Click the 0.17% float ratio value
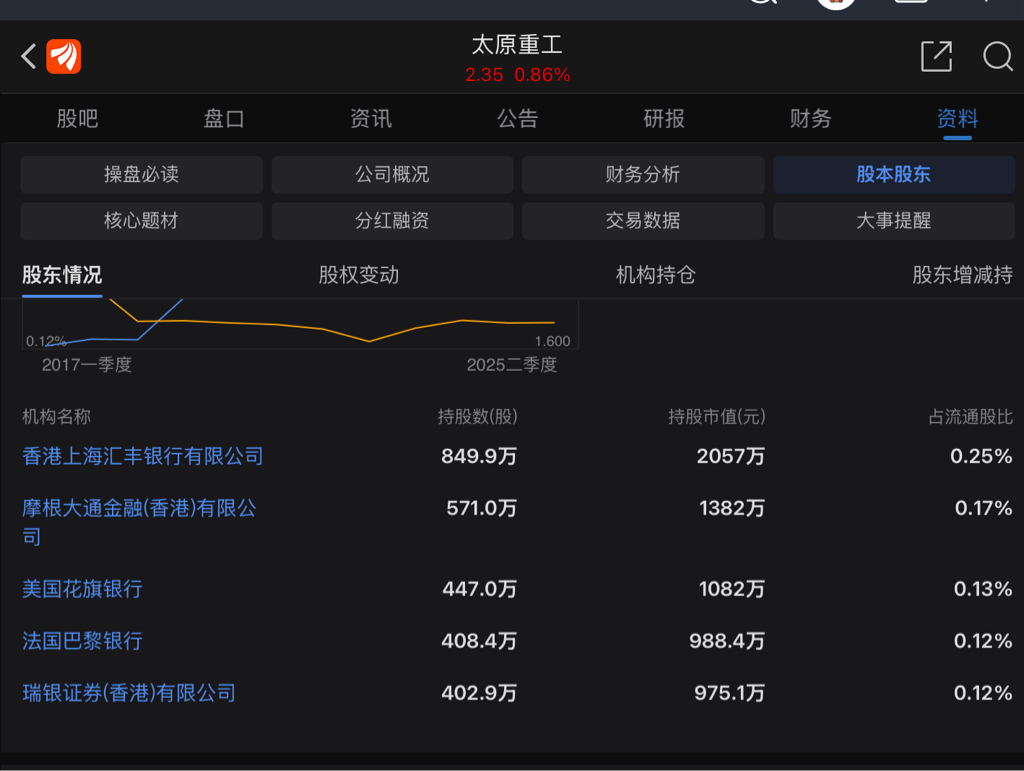 pos(984,508)
